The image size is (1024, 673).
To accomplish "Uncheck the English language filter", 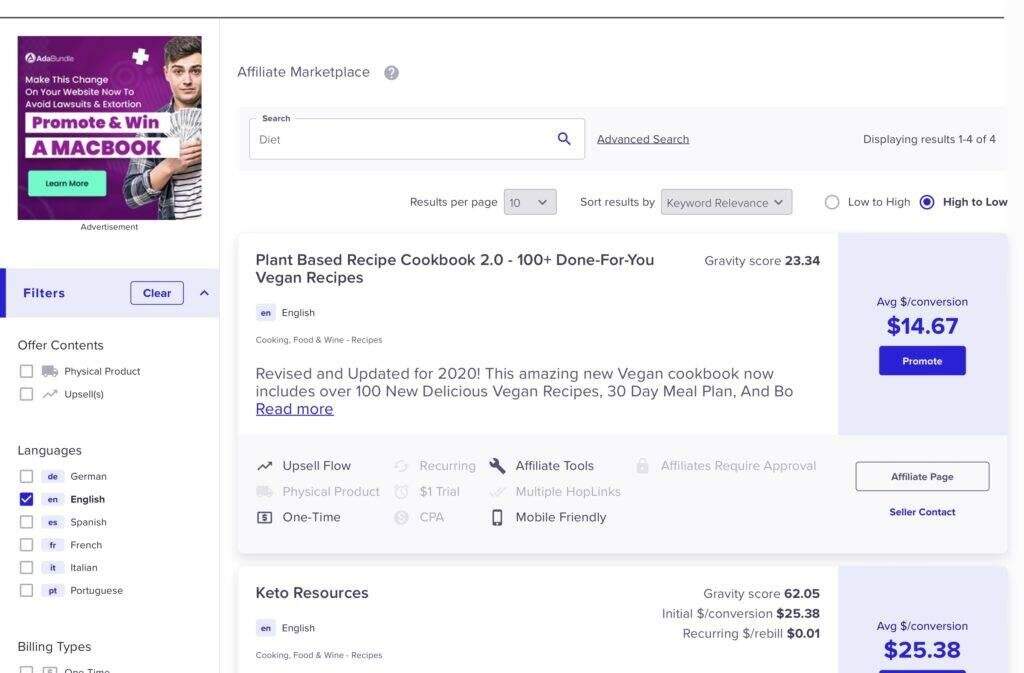I will tap(26, 499).
